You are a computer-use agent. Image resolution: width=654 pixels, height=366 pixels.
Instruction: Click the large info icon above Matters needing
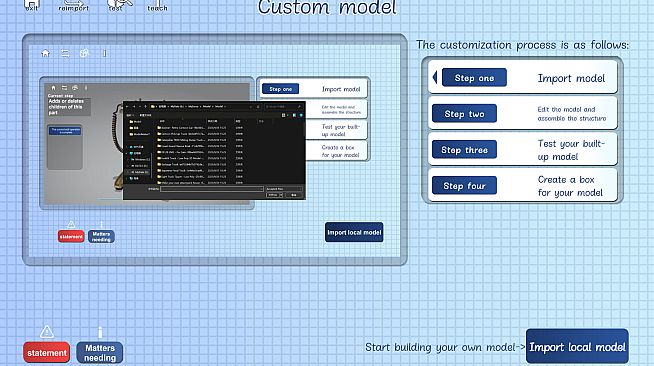[100, 332]
